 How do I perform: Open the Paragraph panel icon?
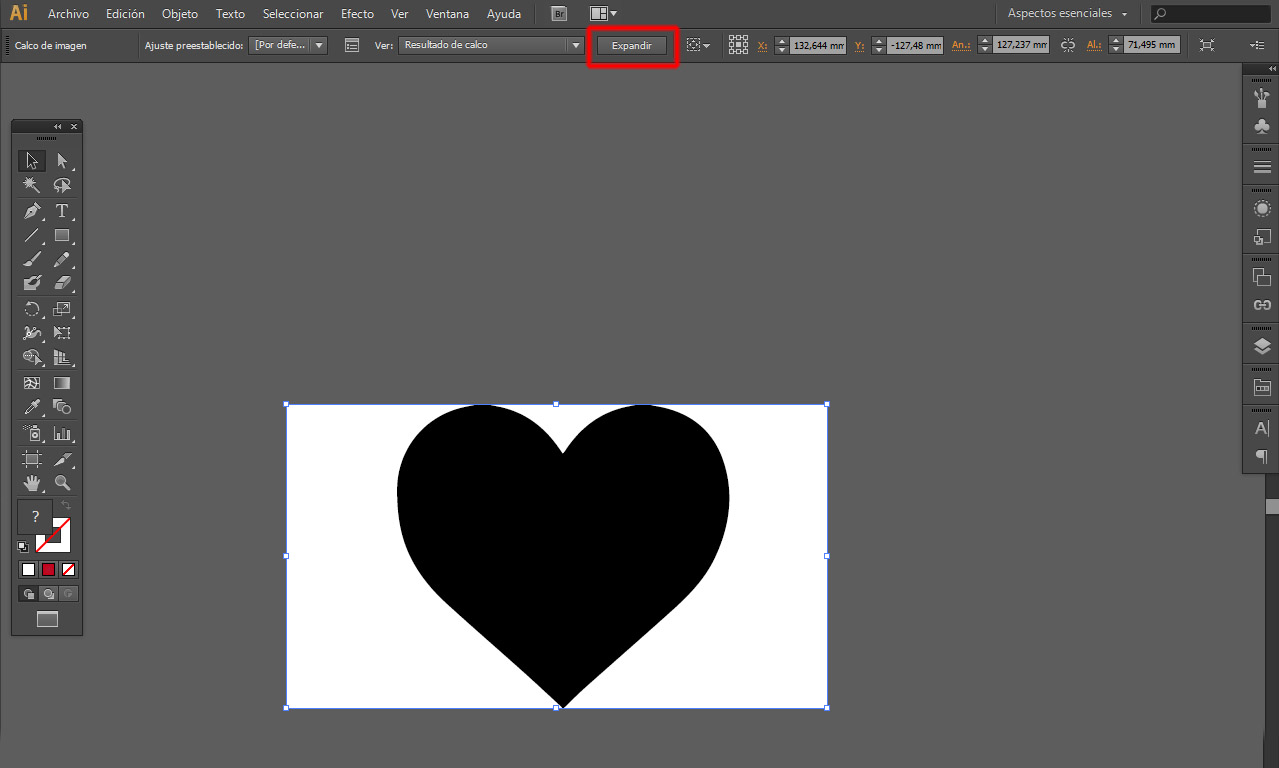tap(1261, 456)
